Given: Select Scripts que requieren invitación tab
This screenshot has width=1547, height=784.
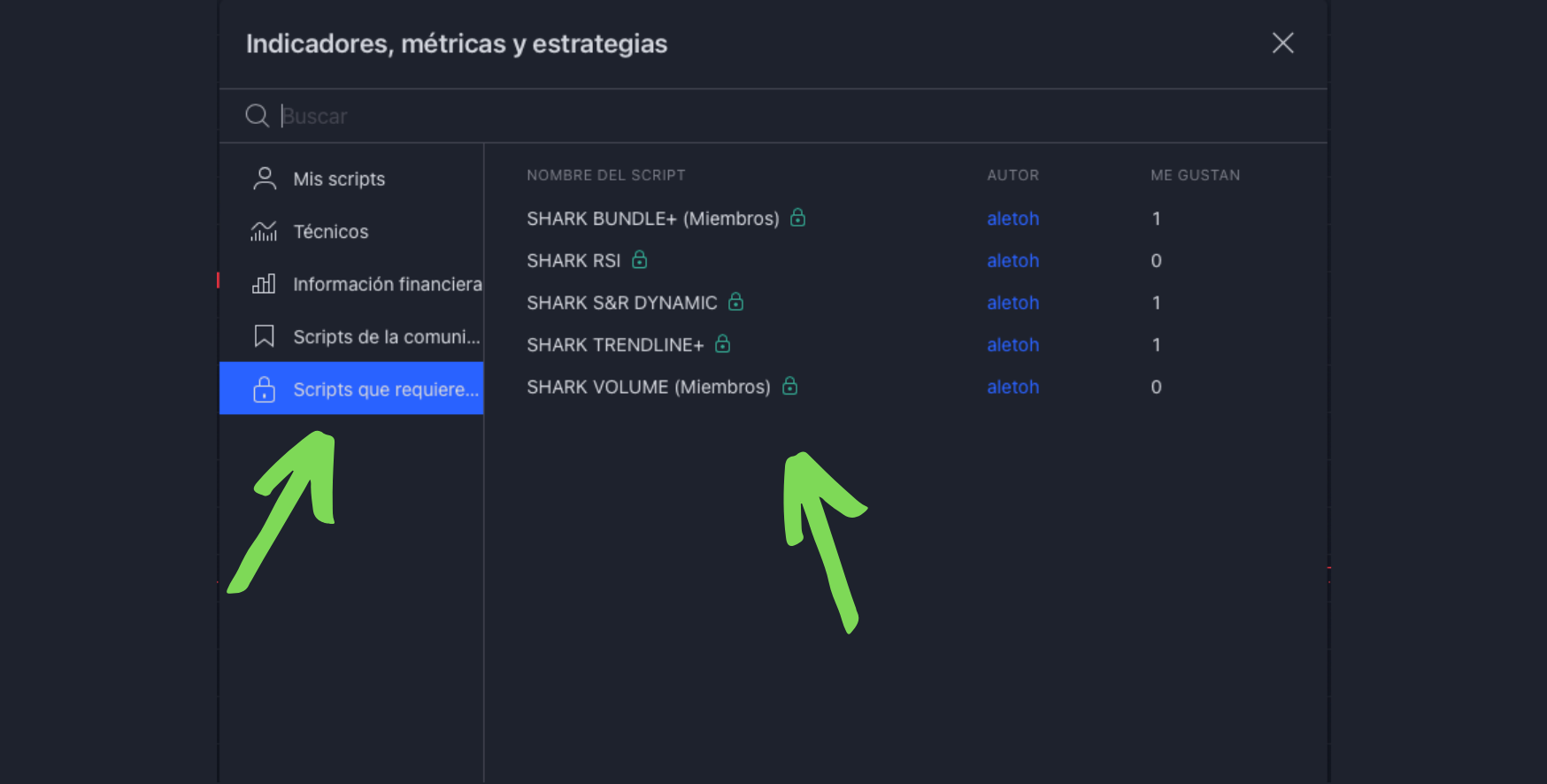Looking at the screenshot, I should click(385, 389).
